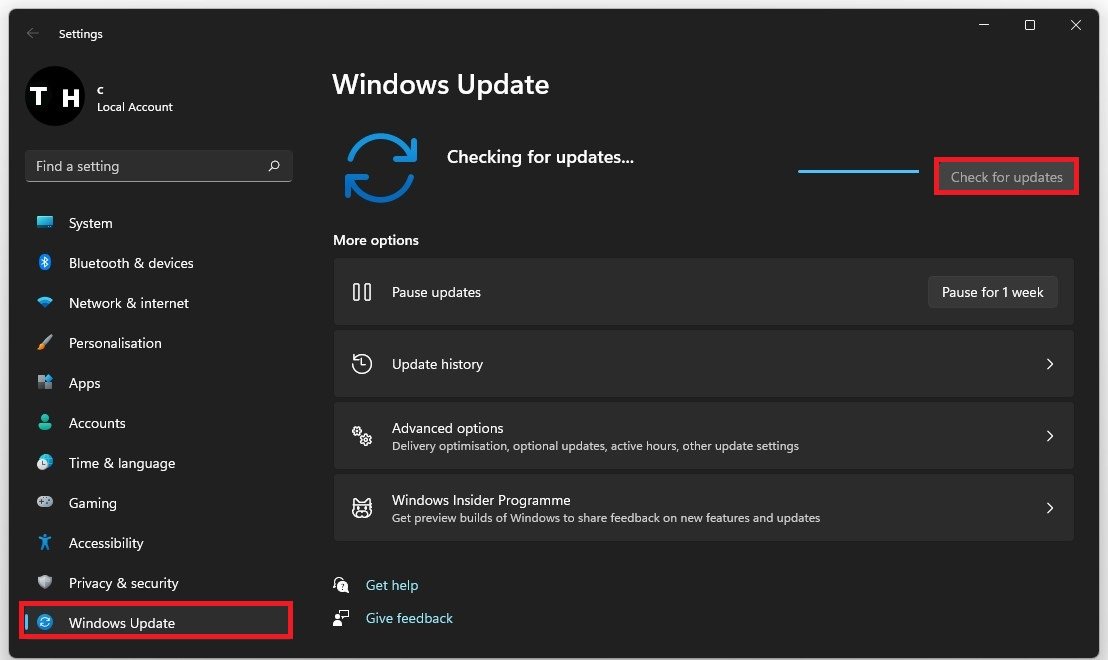Click the Advanced options title text
This screenshot has width=1108, height=660.
click(447, 428)
